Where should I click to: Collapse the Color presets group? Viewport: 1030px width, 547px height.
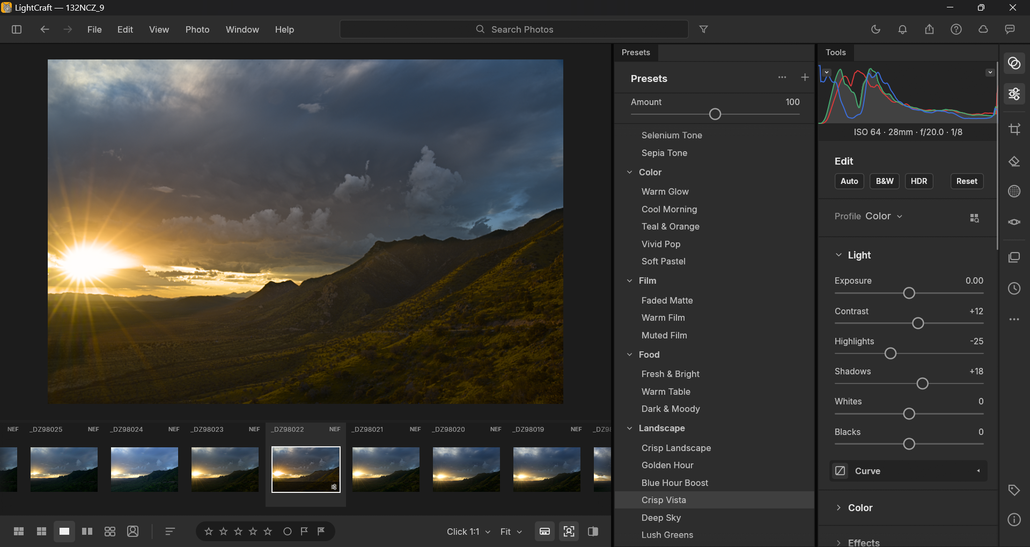pyautogui.click(x=629, y=173)
